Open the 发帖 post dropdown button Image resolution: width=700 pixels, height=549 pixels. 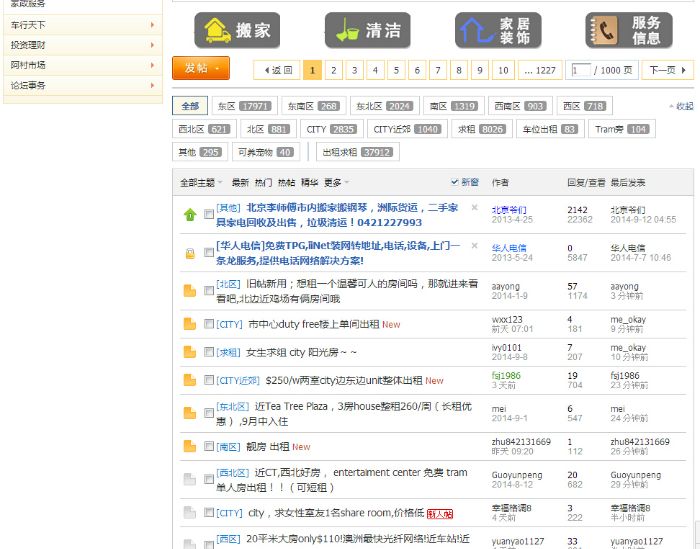point(201,68)
